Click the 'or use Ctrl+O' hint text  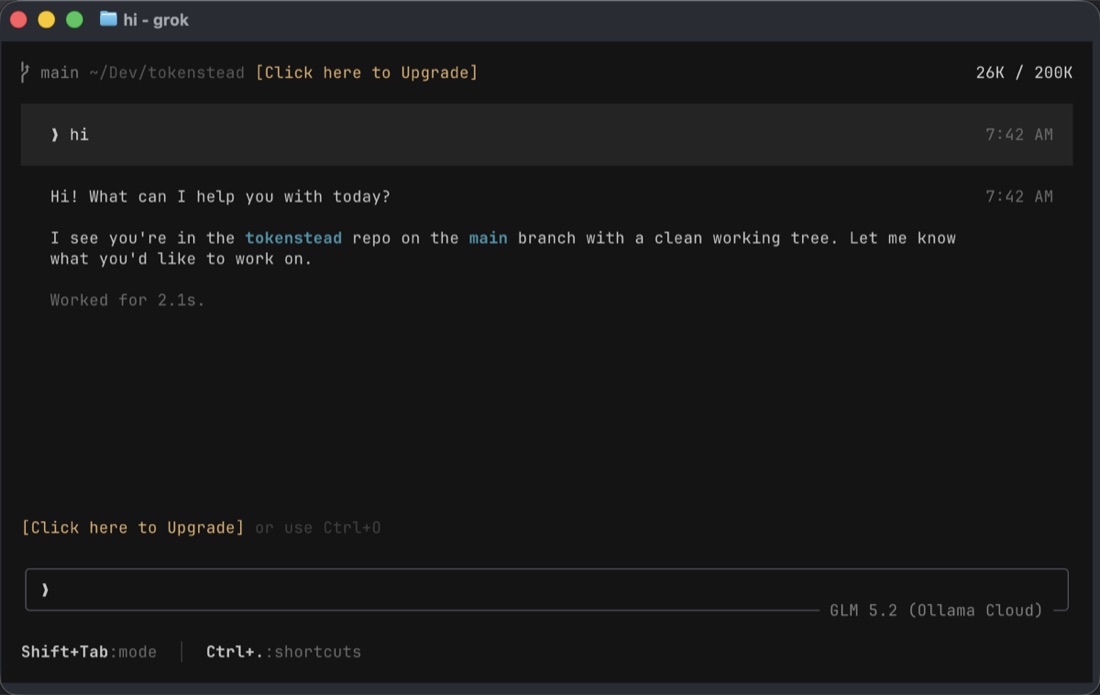coord(318,527)
